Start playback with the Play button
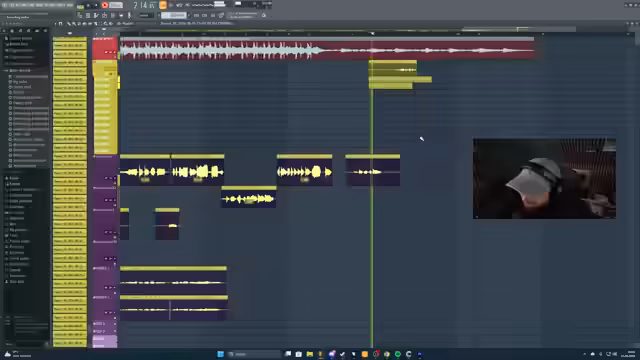Viewport: 640px width, 360px height. tap(88, 5)
